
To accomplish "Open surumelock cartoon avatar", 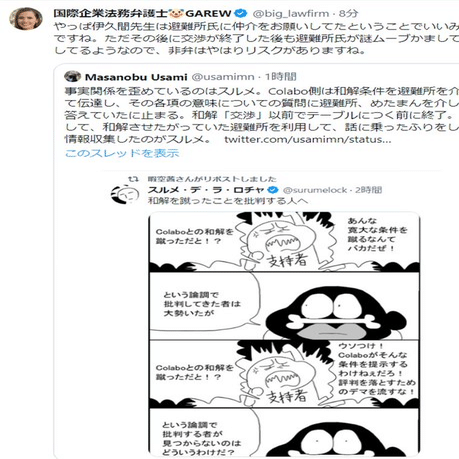I will pos(125,194).
